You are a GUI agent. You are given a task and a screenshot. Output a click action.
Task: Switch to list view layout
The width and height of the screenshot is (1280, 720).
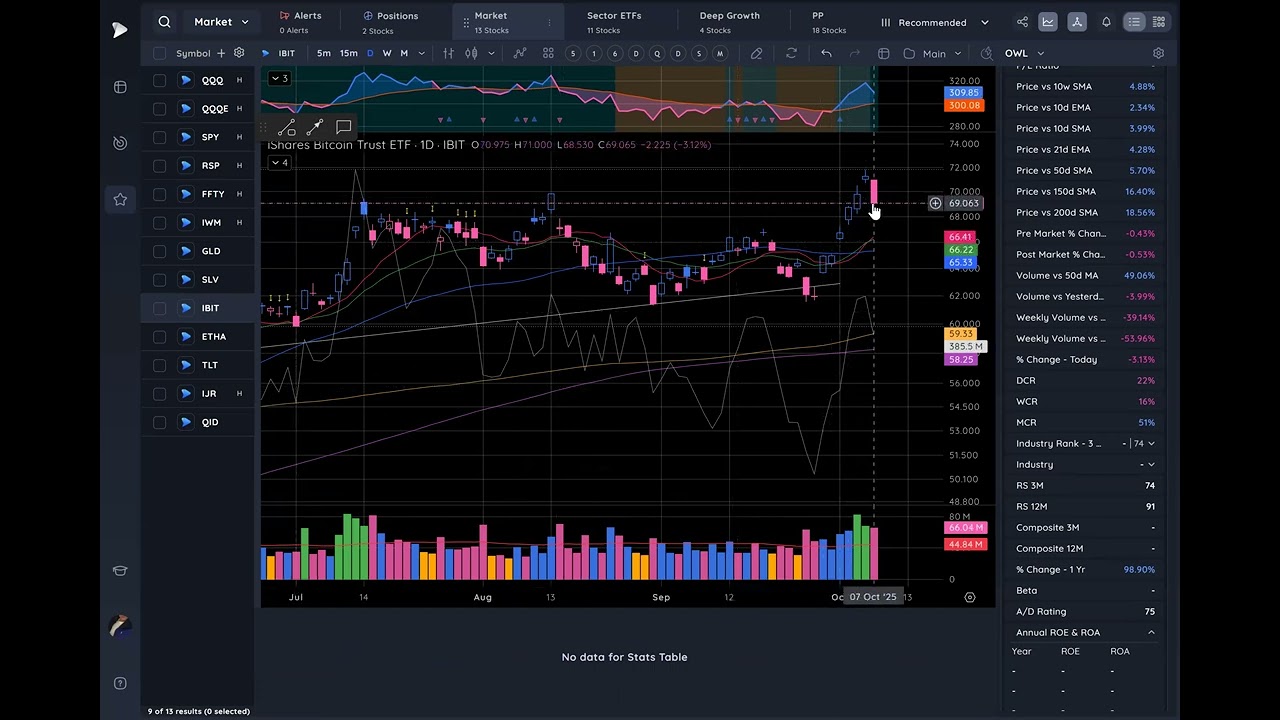(1134, 22)
